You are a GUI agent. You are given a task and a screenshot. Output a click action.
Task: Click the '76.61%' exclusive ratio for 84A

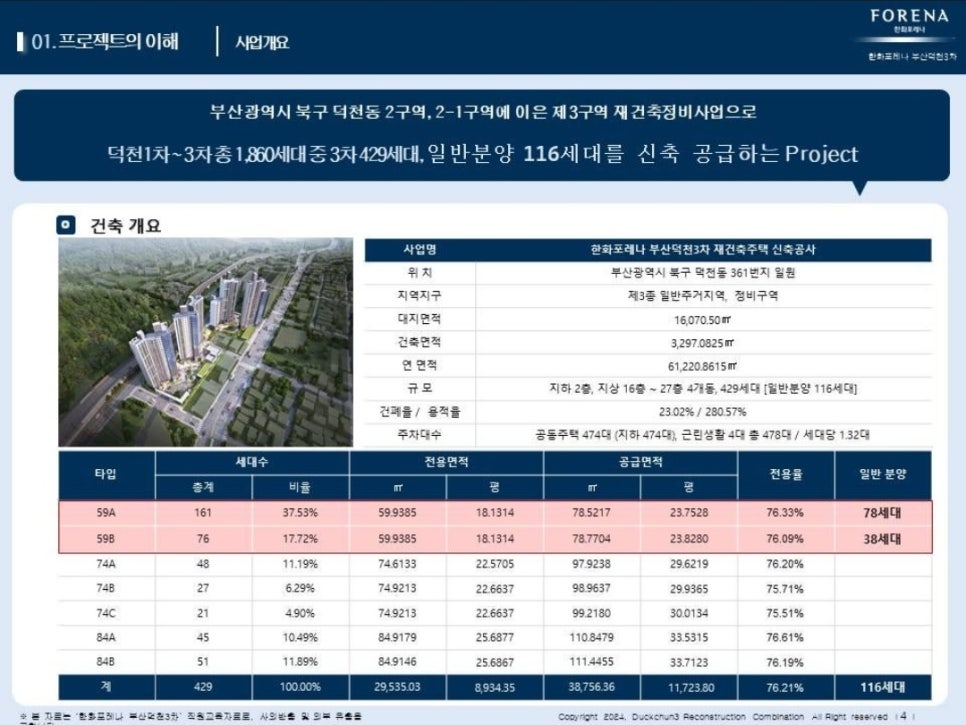[785, 638]
